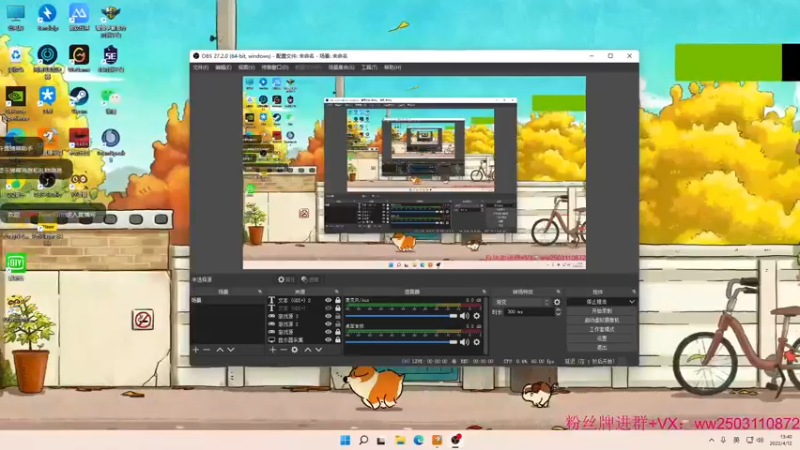
Task: Open source 属性 button above Sources
Action: click(286, 280)
